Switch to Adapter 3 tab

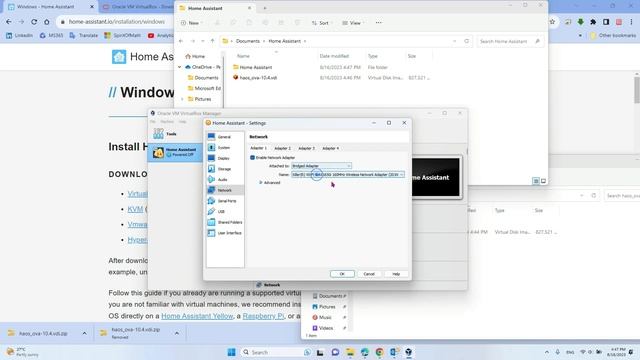coord(307,148)
